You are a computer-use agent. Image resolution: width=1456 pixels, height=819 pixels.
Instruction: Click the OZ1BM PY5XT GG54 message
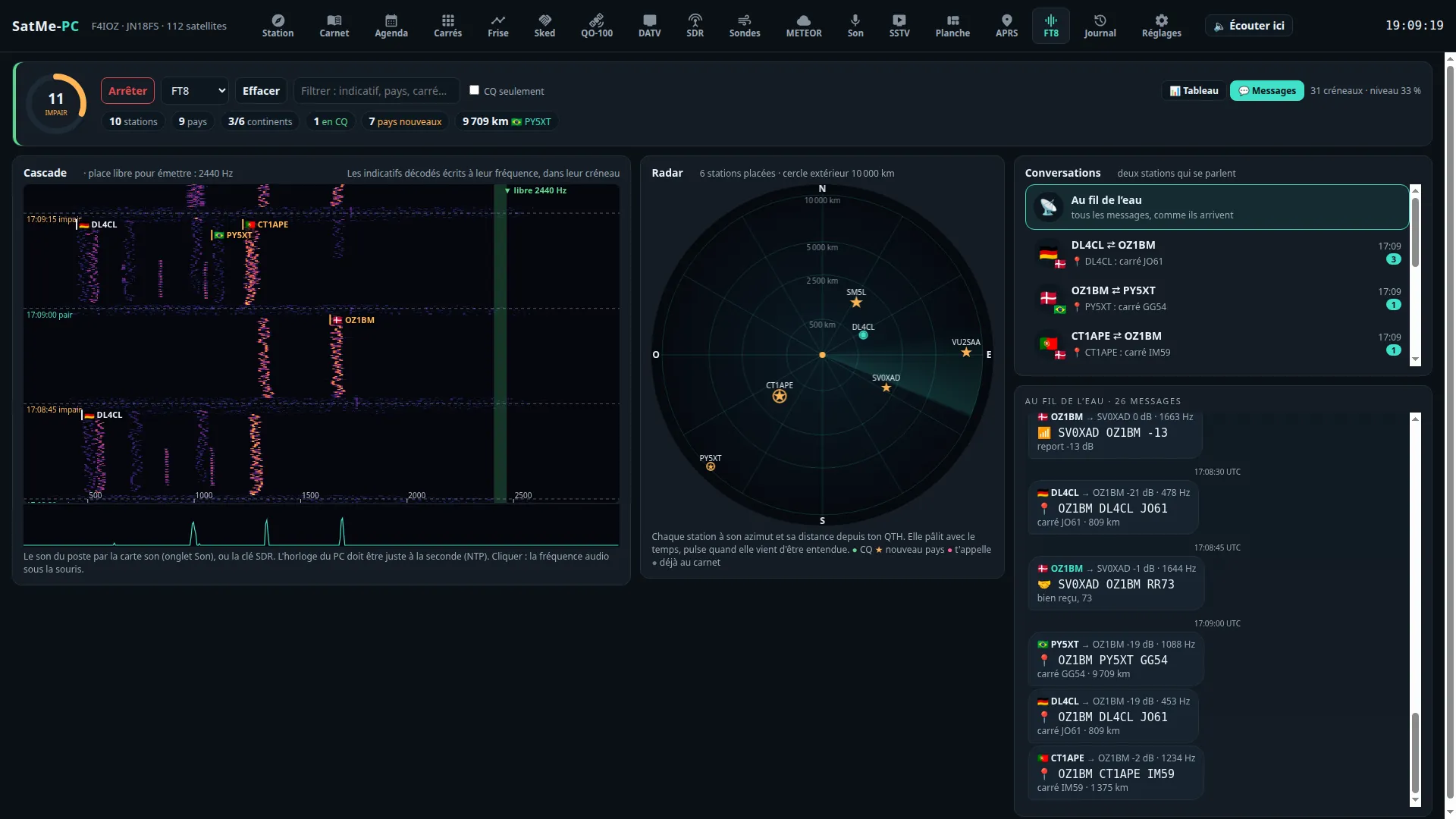(1115, 659)
